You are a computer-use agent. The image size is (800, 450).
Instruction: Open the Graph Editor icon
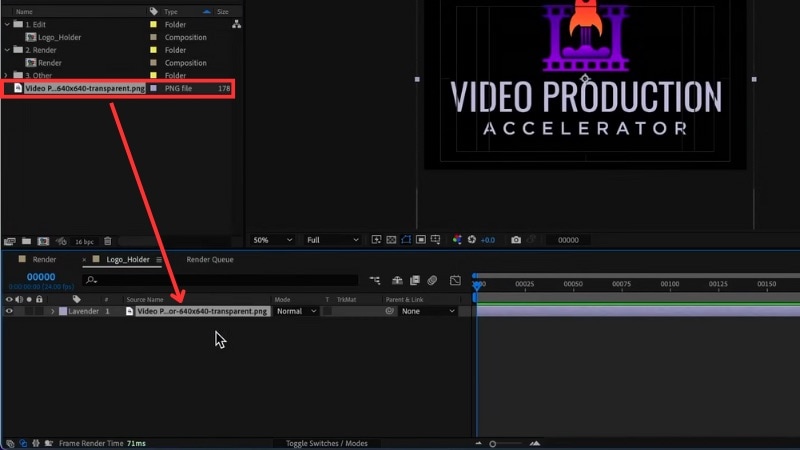455,280
